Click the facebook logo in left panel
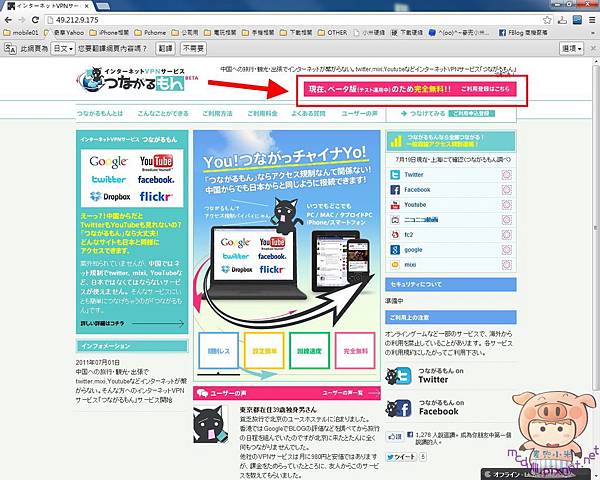 156,180
